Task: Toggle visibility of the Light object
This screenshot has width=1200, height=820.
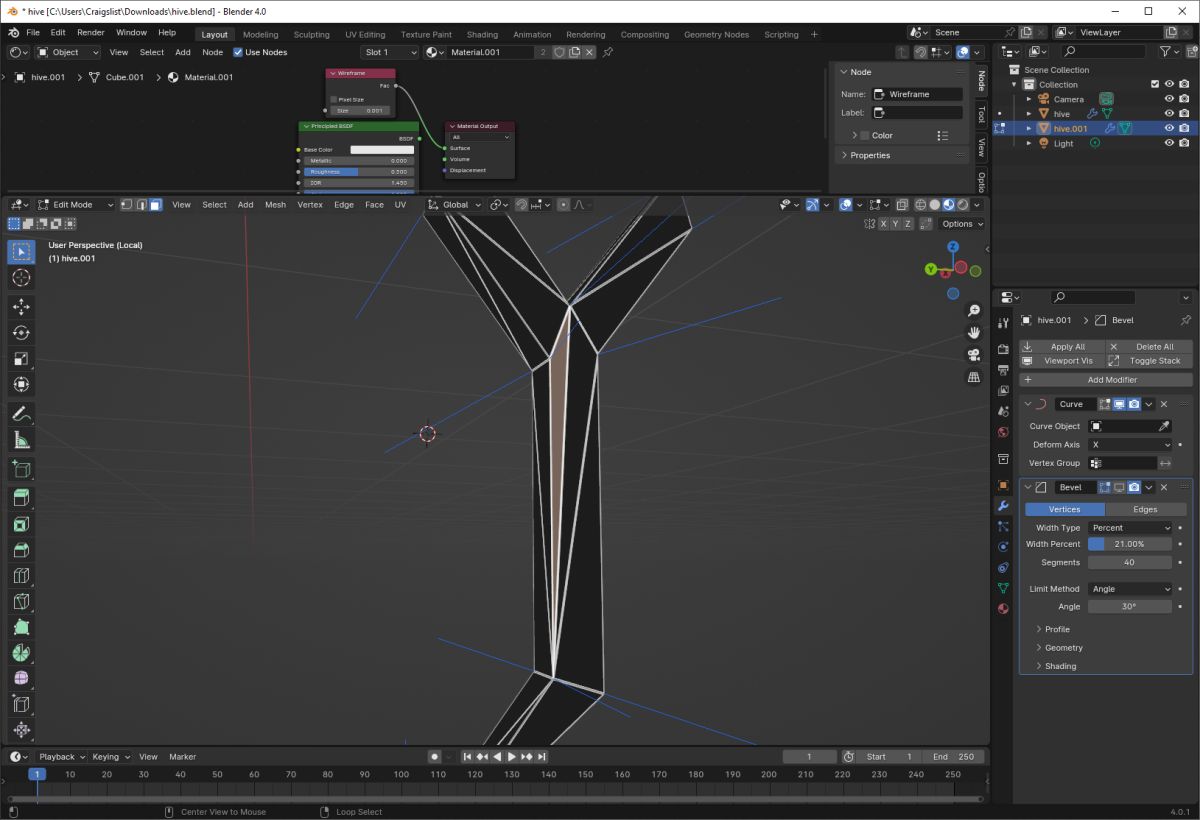Action: coord(1168,143)
